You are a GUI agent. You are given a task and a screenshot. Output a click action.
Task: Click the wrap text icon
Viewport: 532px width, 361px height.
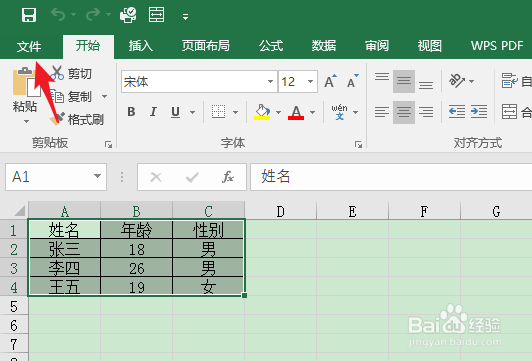pyautogui.click(x=510, y=81)
